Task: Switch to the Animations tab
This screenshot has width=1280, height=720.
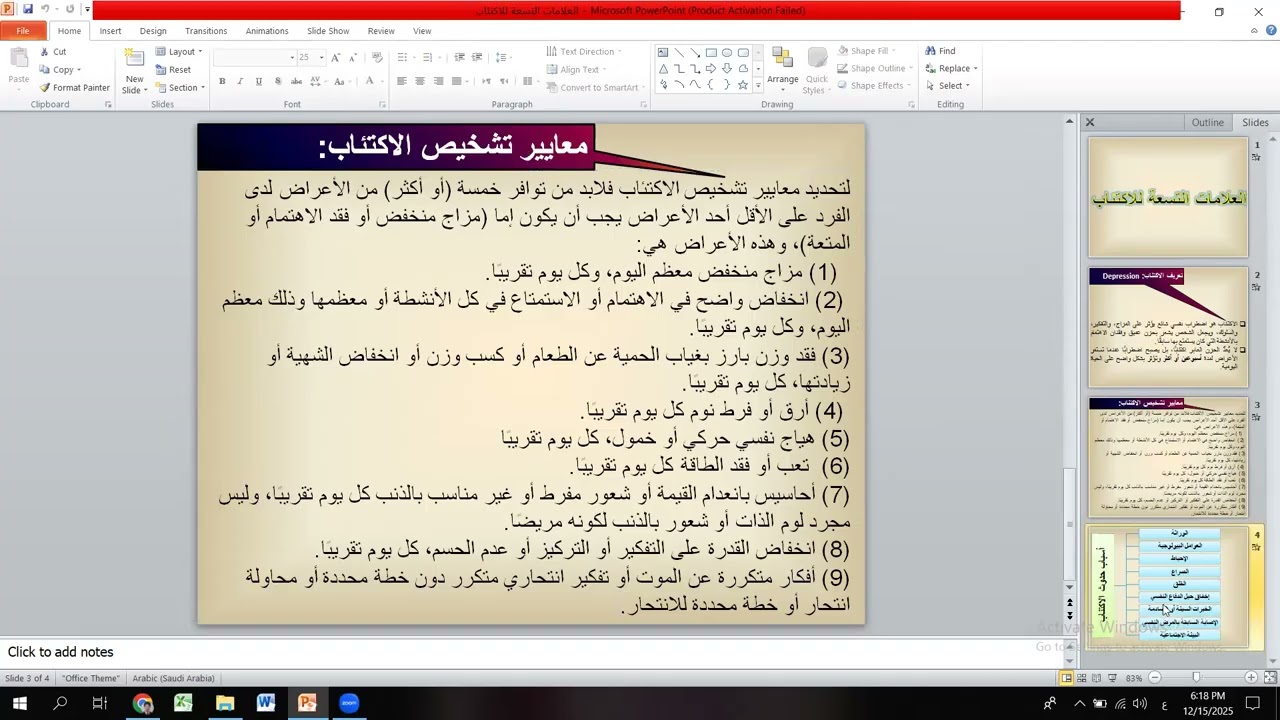Action: (267, 31)
